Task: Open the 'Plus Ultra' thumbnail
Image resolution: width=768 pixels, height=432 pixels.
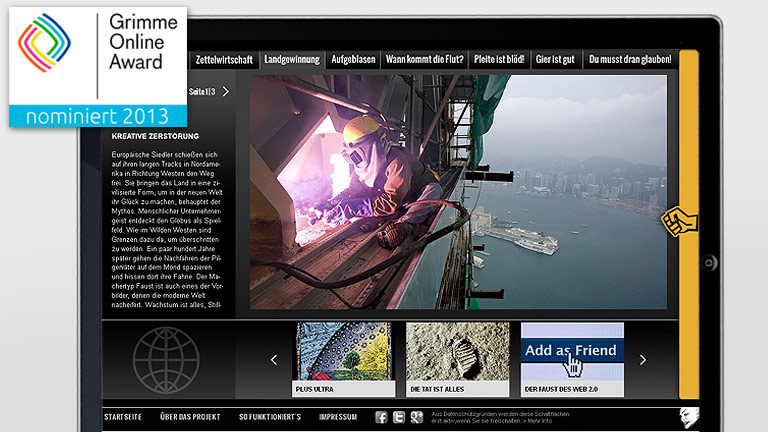Action: [343, 359]
